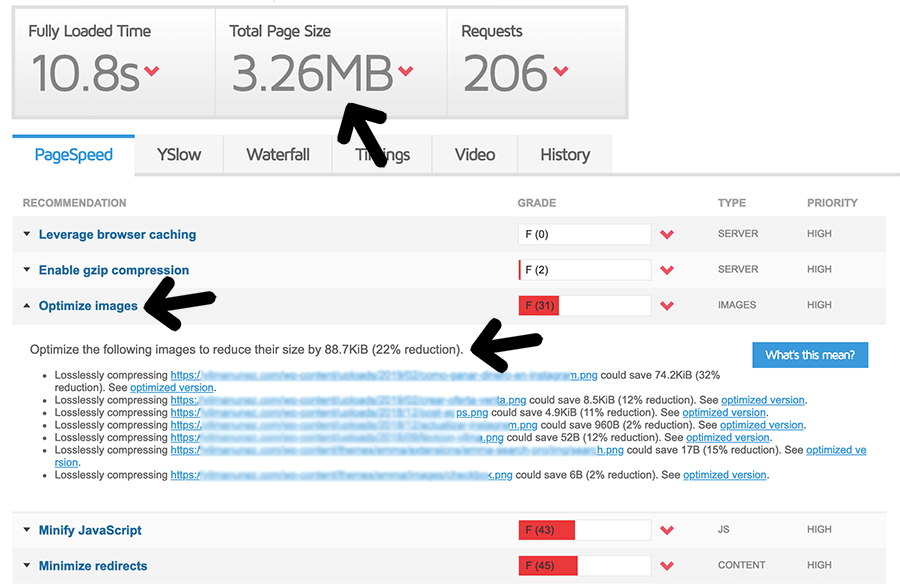900x584 pixels.
Task: Open the first optimized version link
Action: click(x=170, y=387)
